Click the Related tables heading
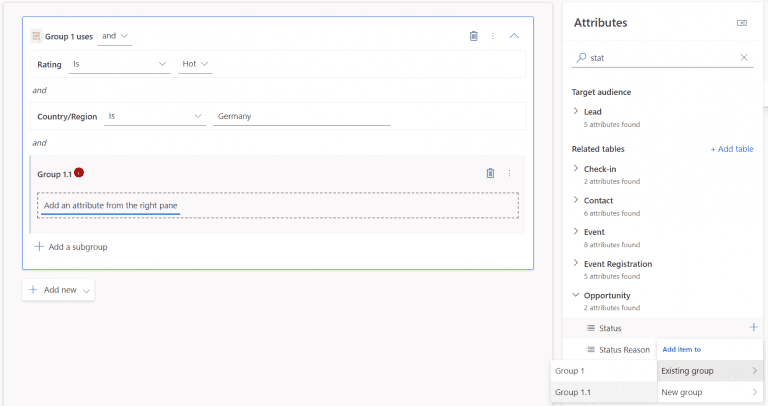Image resolution: width=768 pixels, height=406 pixels. (x=598, y=149)
